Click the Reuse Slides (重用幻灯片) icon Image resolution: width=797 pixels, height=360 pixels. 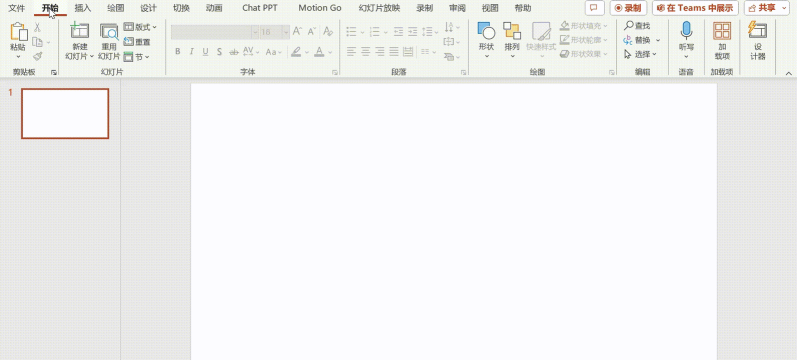[x=109, y=32]
